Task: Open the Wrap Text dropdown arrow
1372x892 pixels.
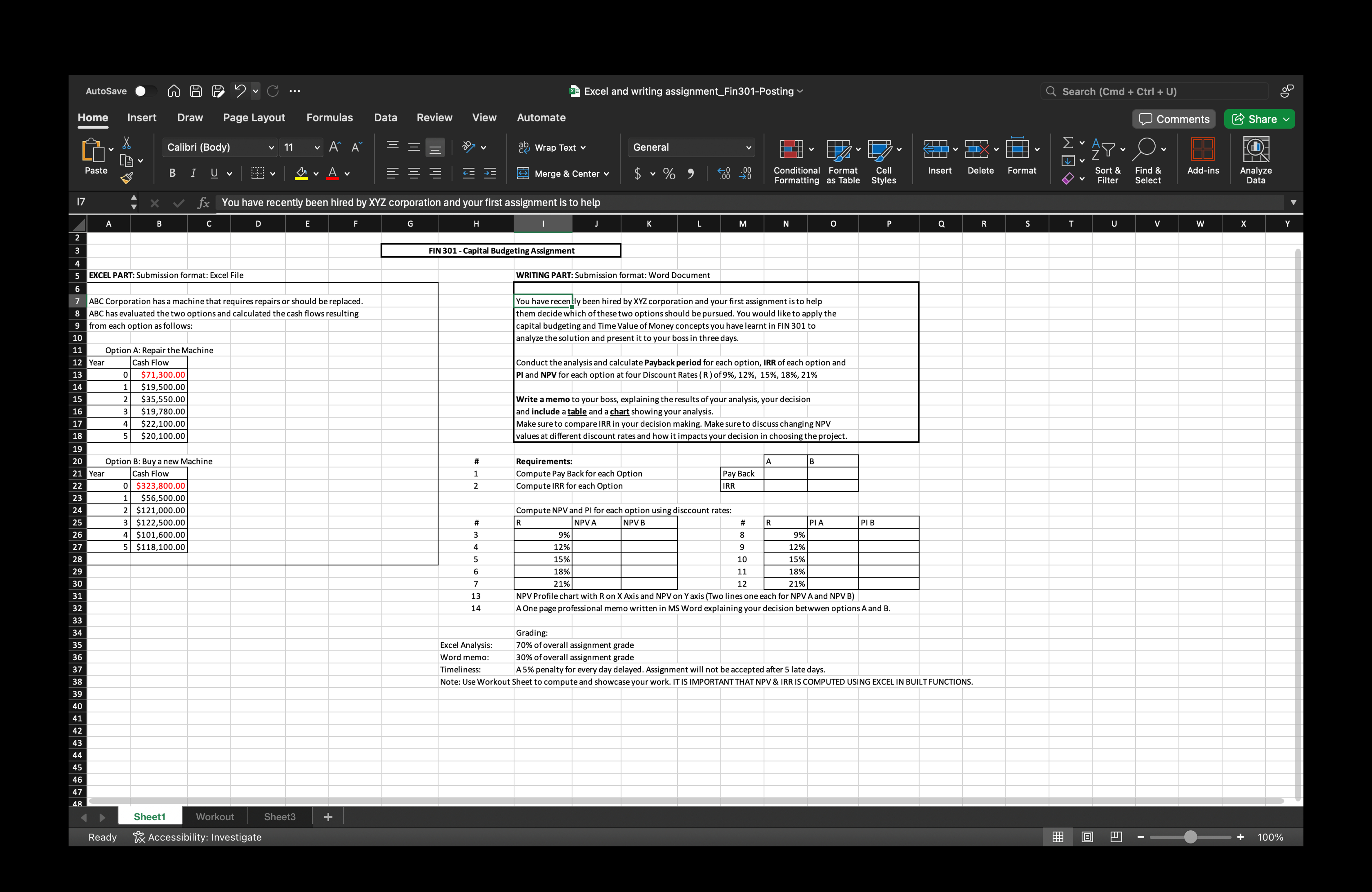Action: click(x=583, y=148)
